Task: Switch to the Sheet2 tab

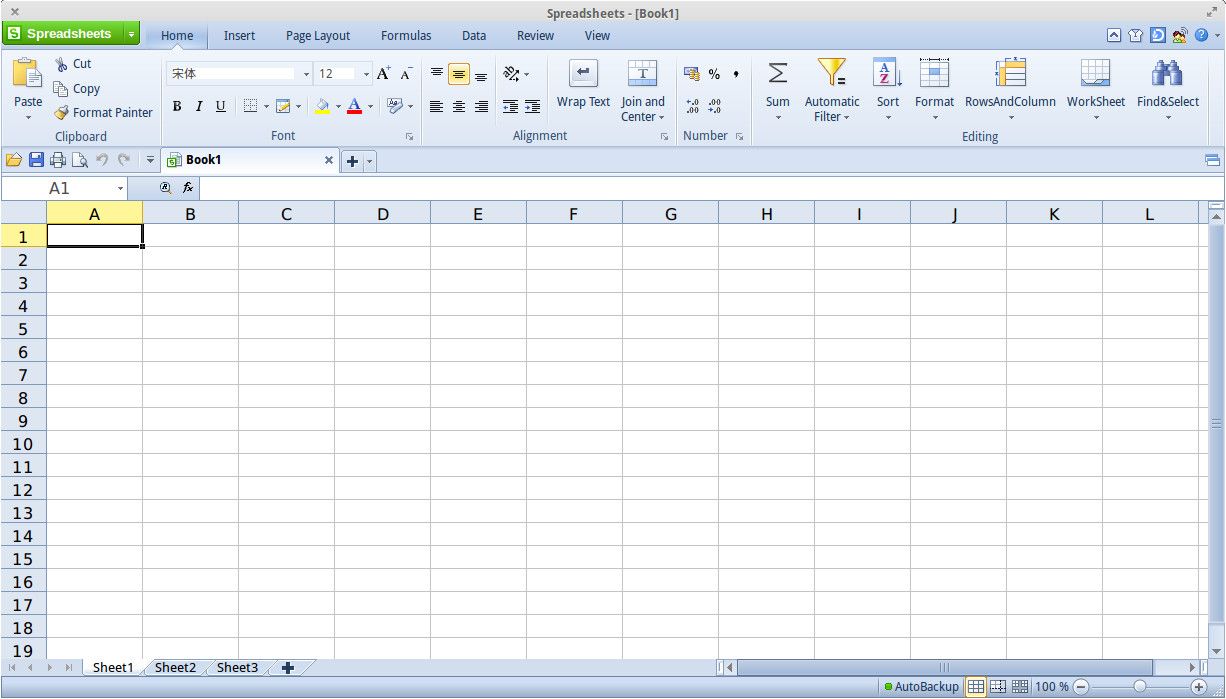Action: (175, 667)
